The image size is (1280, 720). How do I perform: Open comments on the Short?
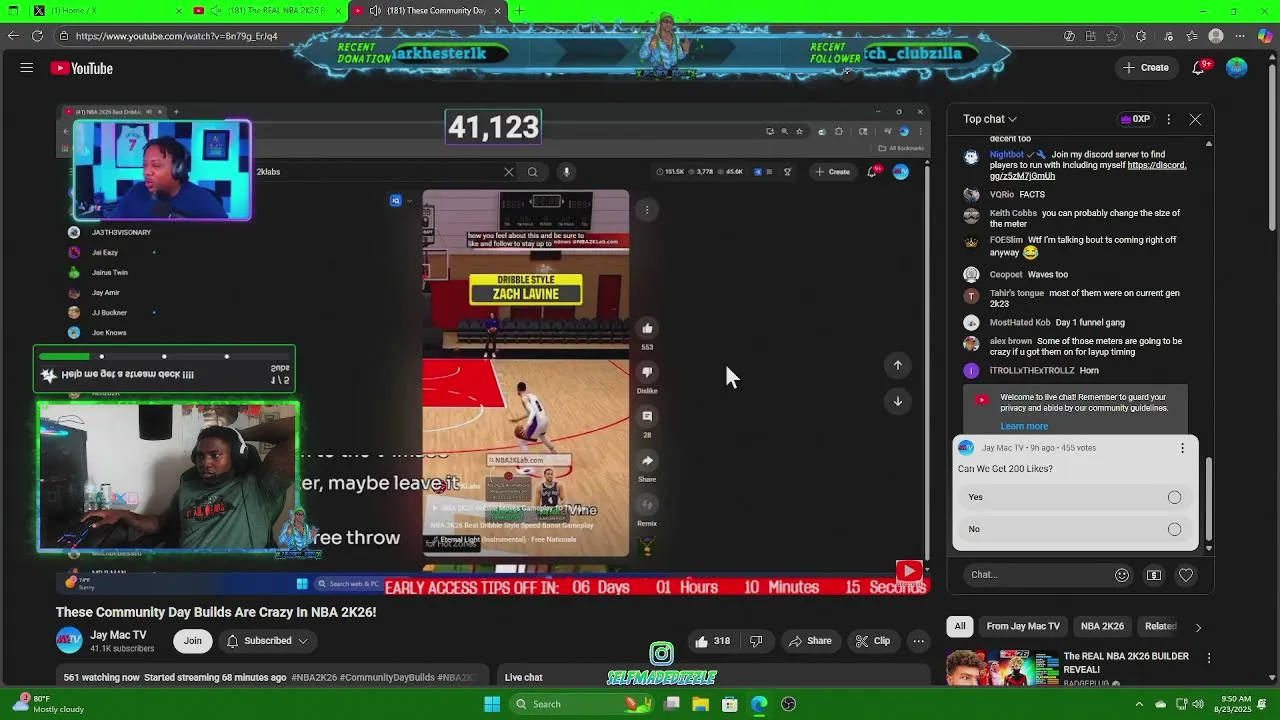click(x=647, y=416)
